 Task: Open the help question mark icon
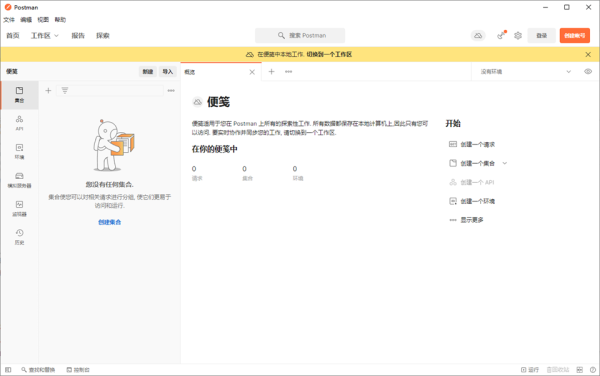pyautogui.click(x=593, y=369)
